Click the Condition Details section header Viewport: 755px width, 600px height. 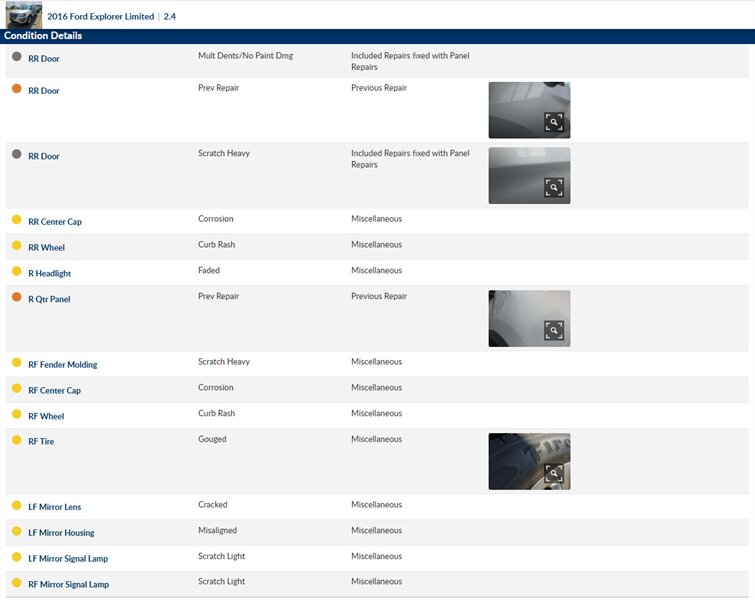point(42,36)
